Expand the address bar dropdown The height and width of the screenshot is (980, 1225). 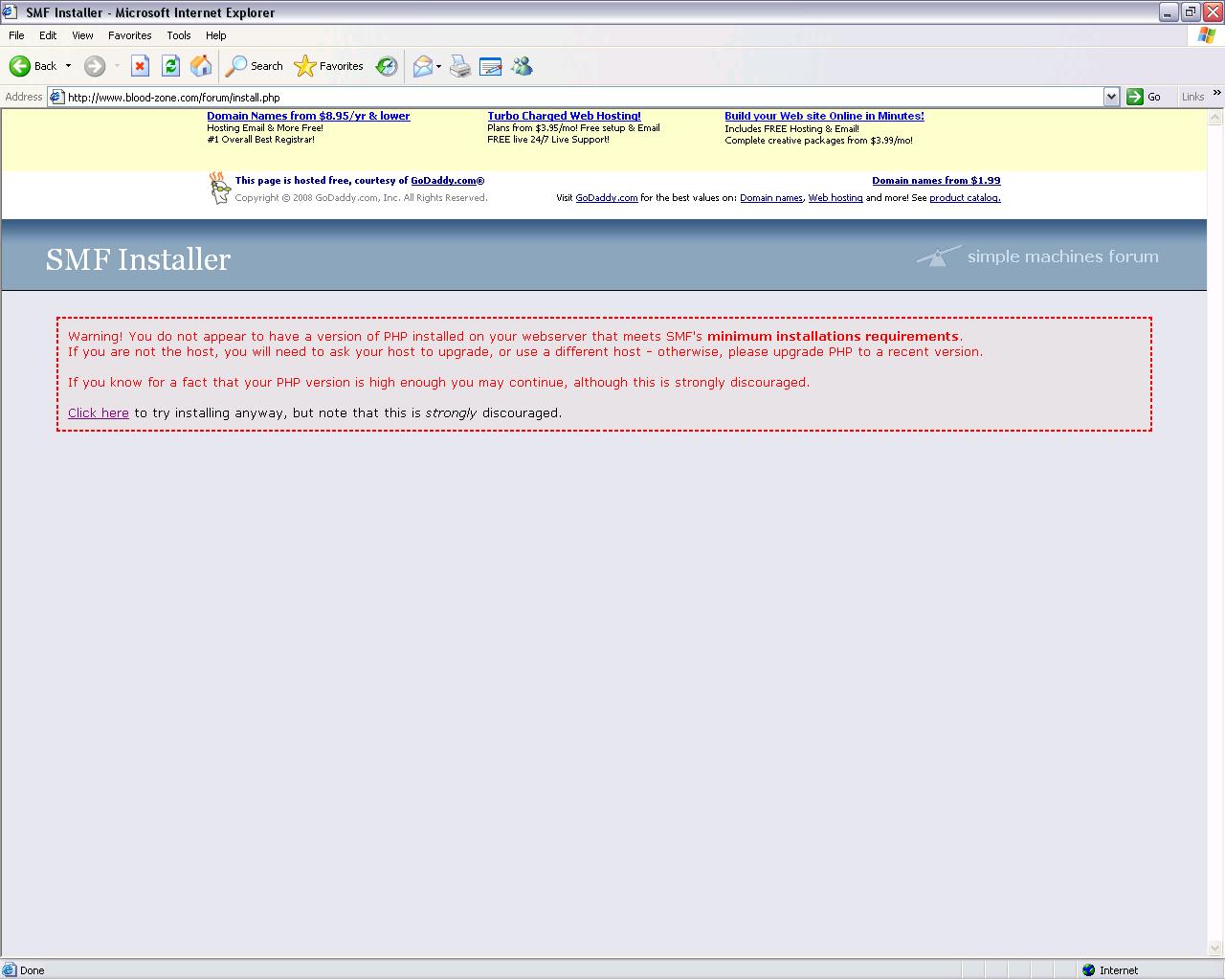pos(1111,97)
